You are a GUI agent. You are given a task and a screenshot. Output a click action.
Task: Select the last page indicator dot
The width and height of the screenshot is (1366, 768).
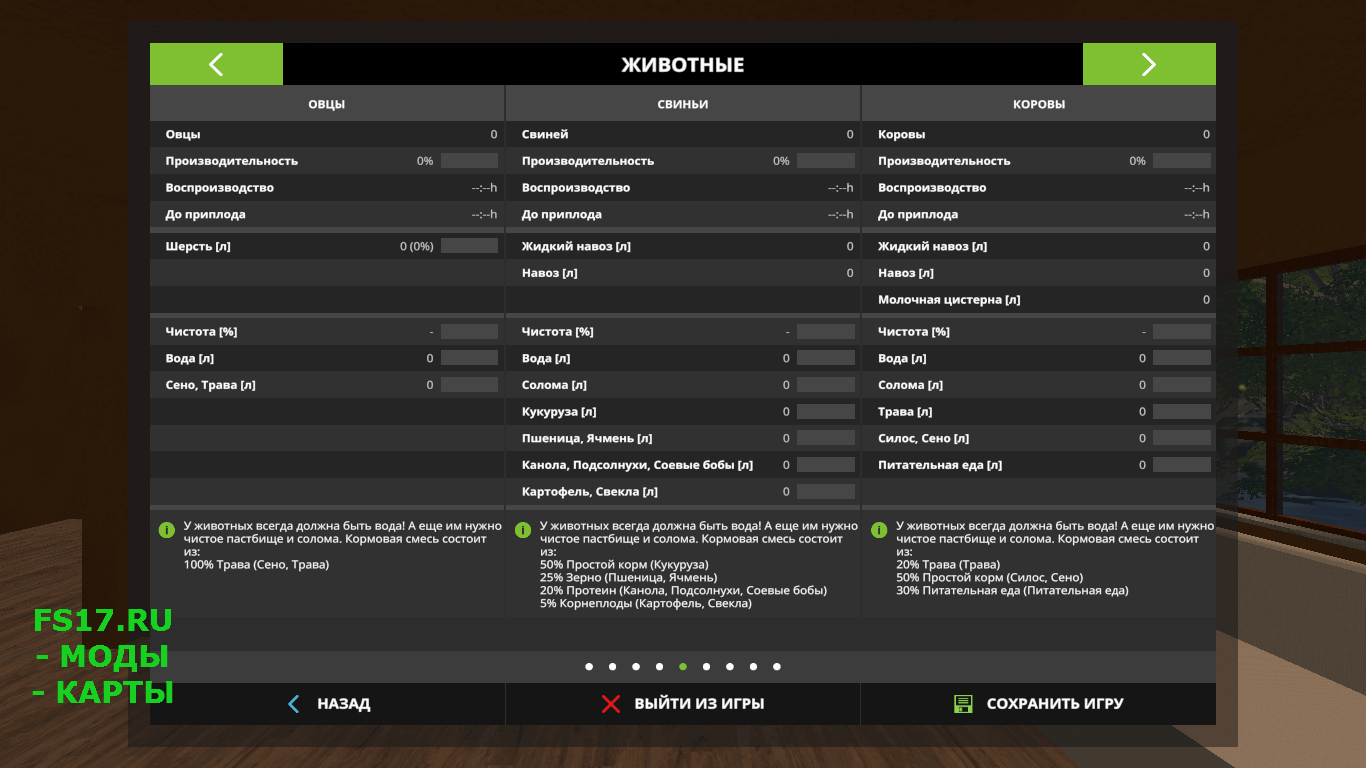tap(777, 667)
